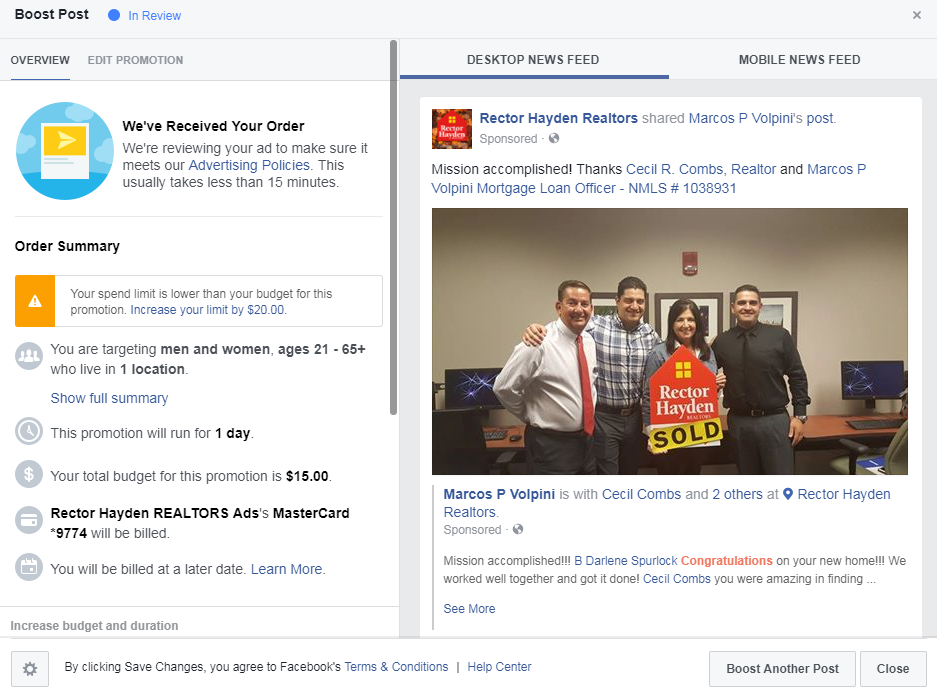
Task: Click the left panel vertical scrollbar
Action: click(x=393, y=227)
